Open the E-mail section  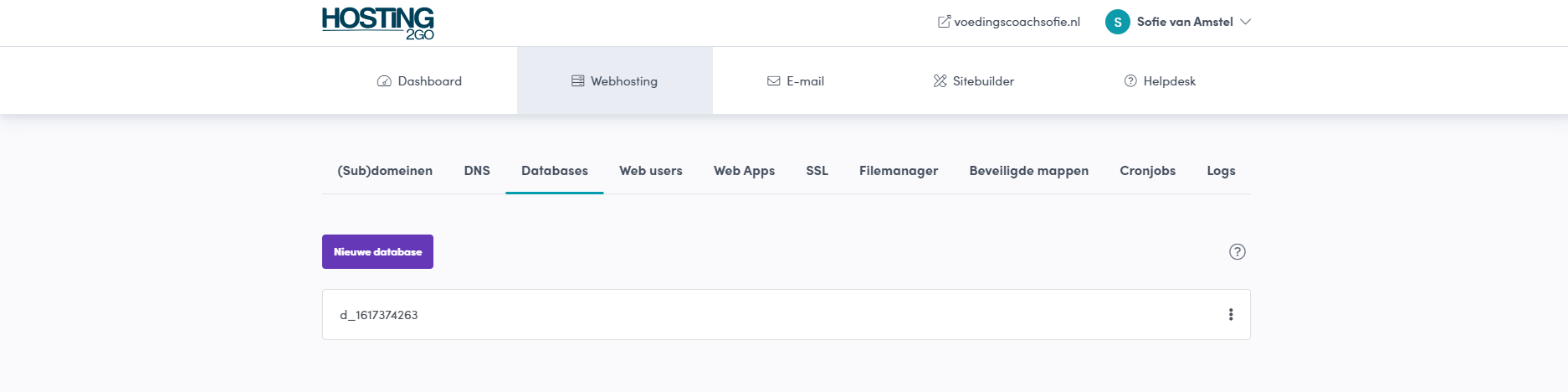(796, 81)
